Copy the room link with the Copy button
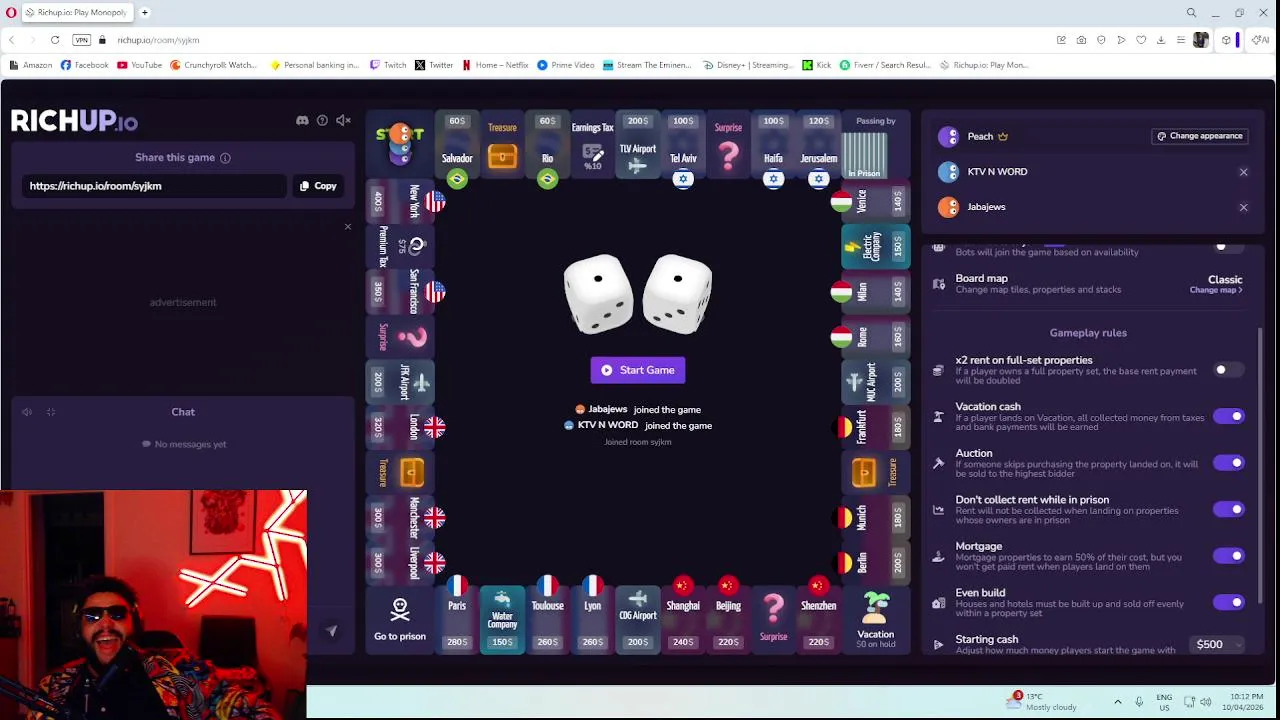This screenshot has height=720, width=1280. tap(319, 186)
